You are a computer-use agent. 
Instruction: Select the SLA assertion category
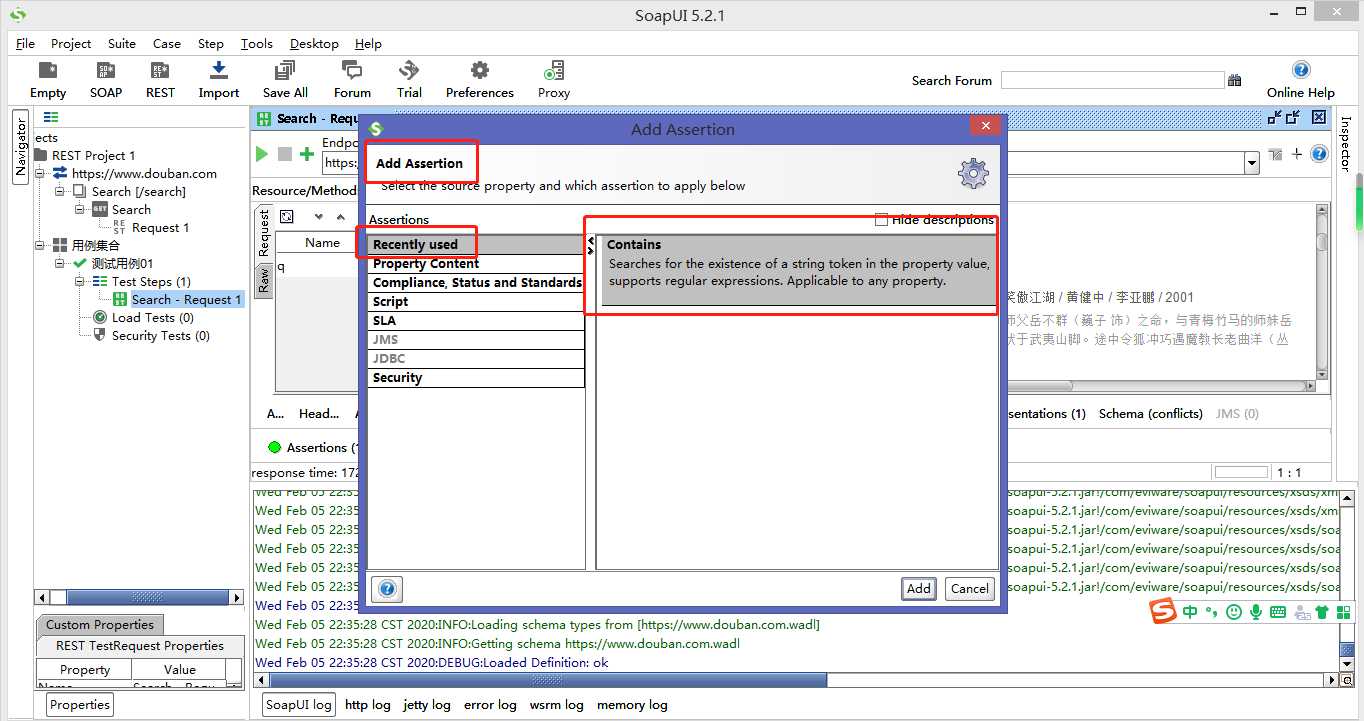476,321
